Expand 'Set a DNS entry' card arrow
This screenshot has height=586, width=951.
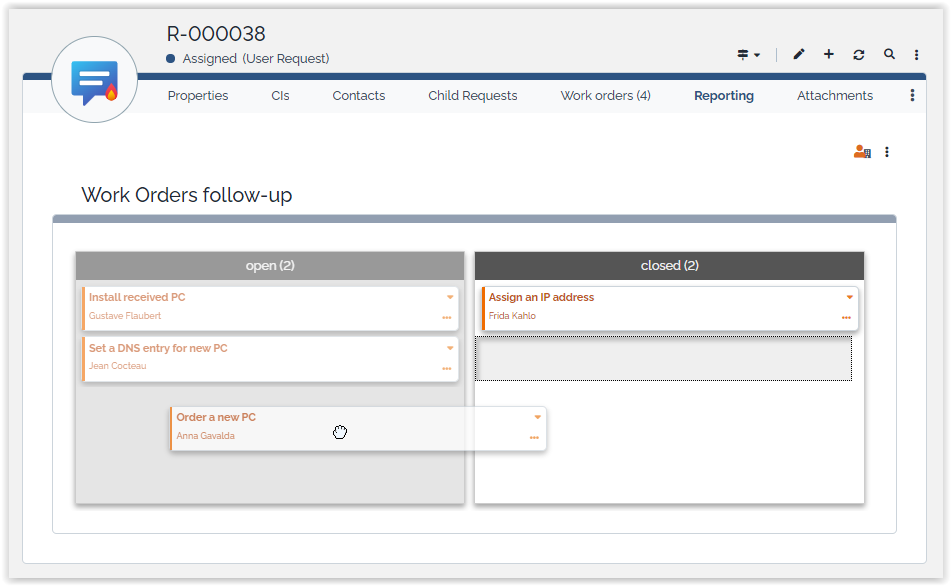[450, 349]
